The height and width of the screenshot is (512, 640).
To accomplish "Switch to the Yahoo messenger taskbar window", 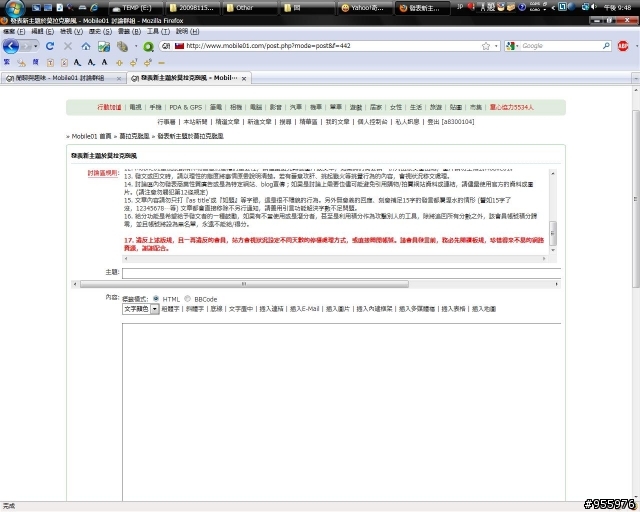I will [x=365, y=8].
